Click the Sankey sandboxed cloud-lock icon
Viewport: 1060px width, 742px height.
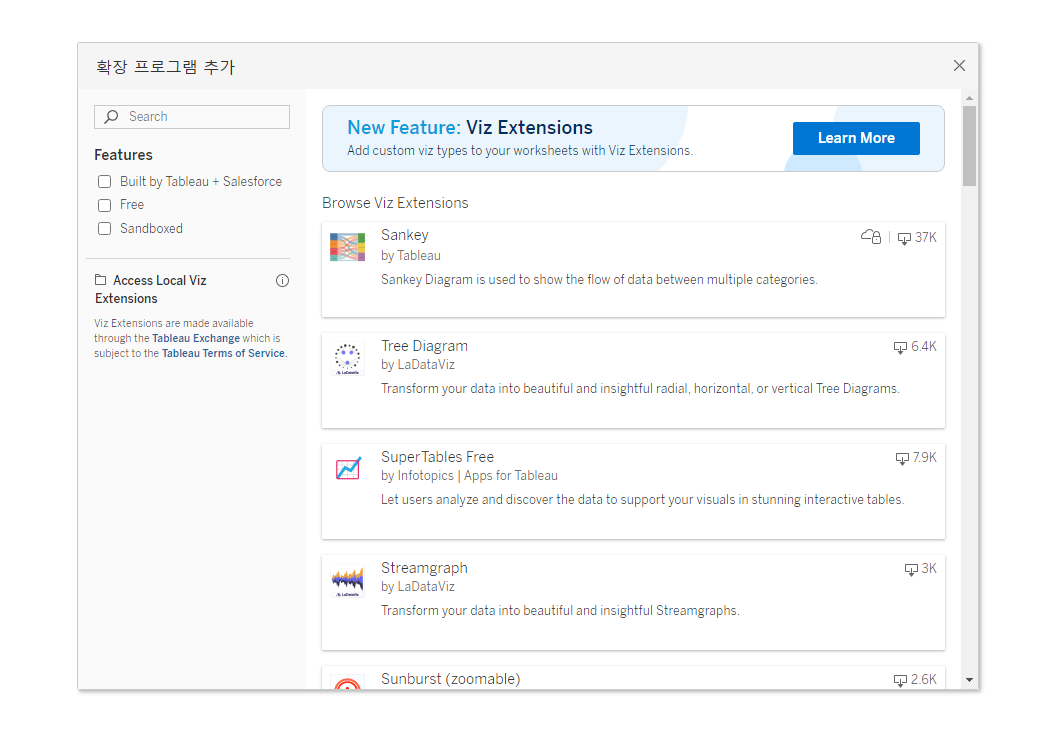tap(871, 237)
